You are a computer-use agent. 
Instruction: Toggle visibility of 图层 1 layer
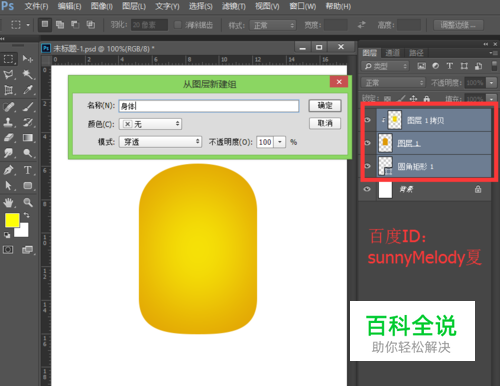tap(368, 143)
